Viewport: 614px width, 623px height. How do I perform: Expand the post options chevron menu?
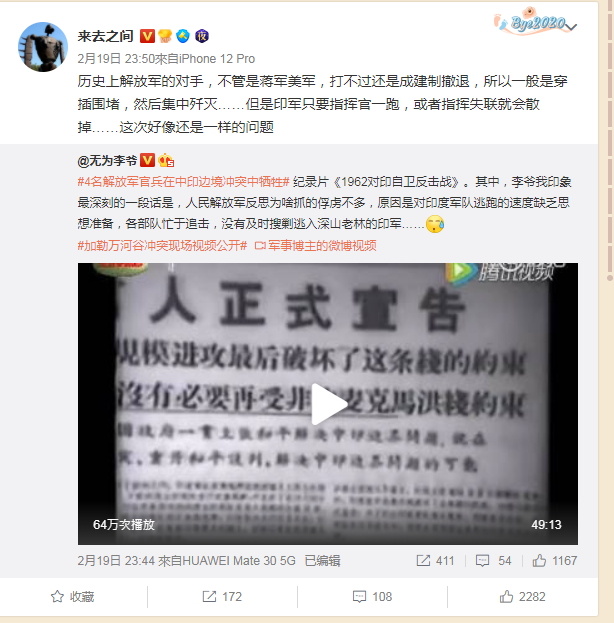(571, 27)
